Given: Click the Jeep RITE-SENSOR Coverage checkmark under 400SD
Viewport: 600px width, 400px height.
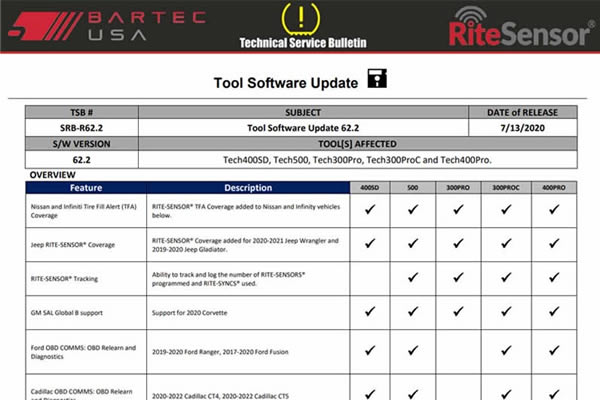Looking at the screenshot, I should click(x=370, y=243).
